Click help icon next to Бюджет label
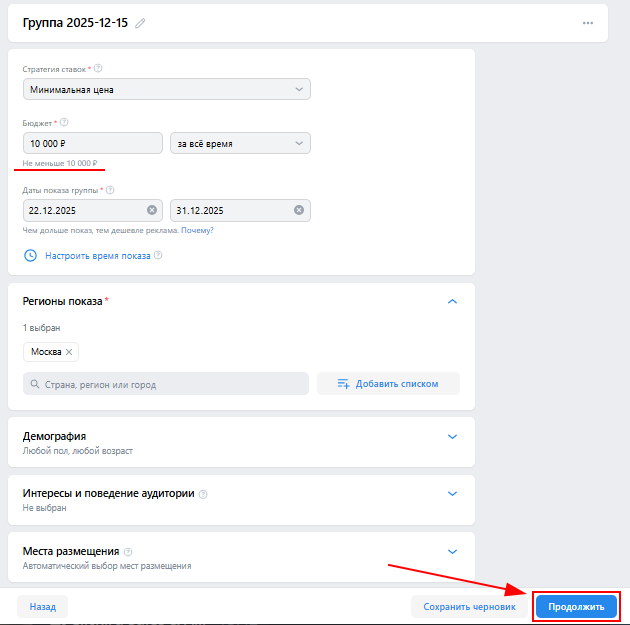The height and width of the screenshot is (625, 630). 64,123
